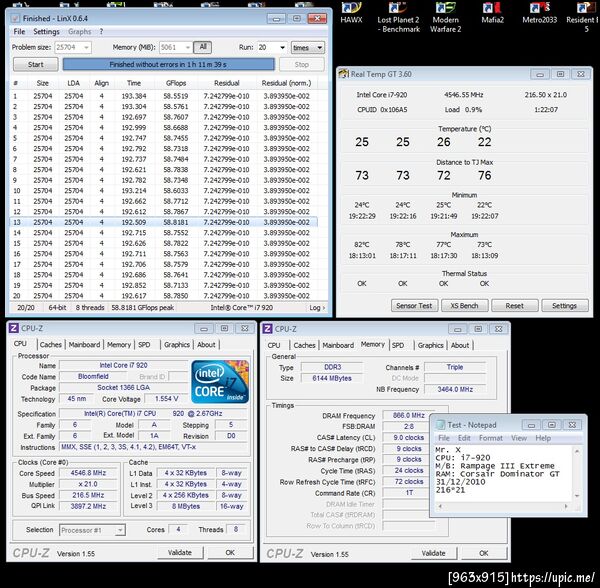Switch to Mainboard tab in left CPU-Z
This screenshot has height=588, width=600.
point(84,345)
